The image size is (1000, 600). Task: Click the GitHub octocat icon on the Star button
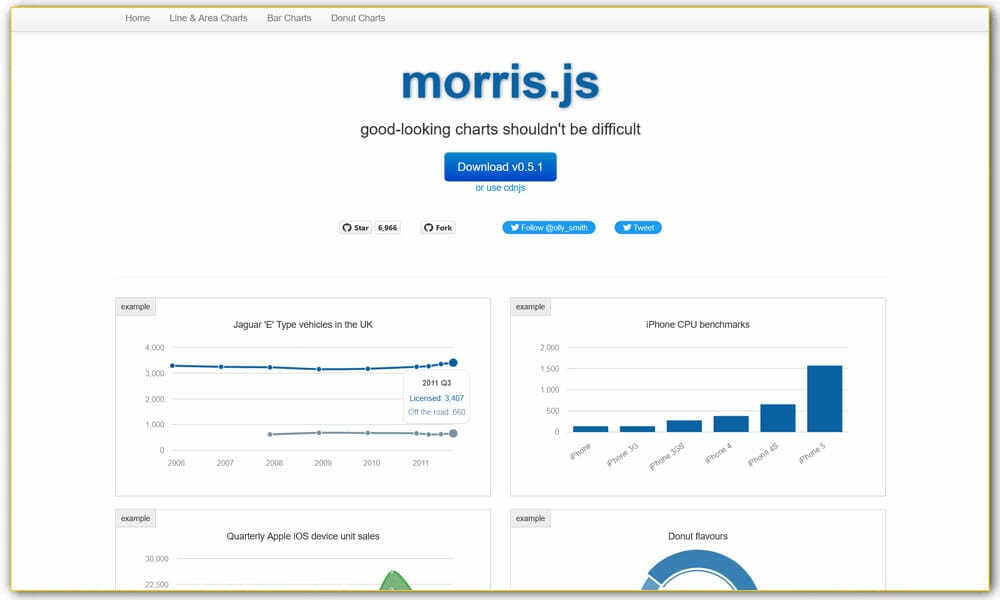(x=349, y=227)
